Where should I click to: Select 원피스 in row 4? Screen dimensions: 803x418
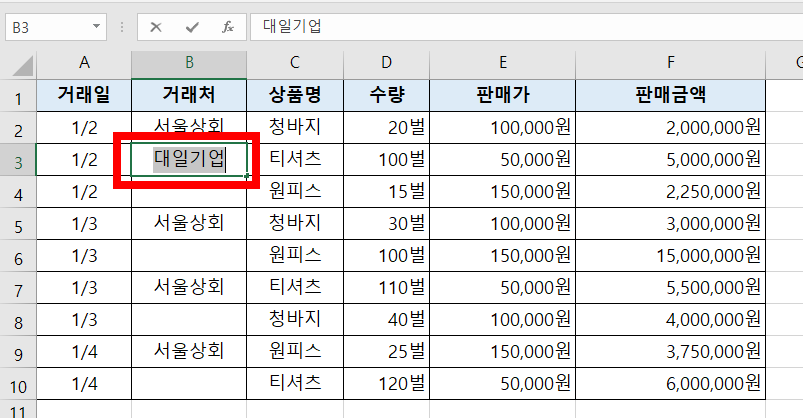click(x=295, y=192)
